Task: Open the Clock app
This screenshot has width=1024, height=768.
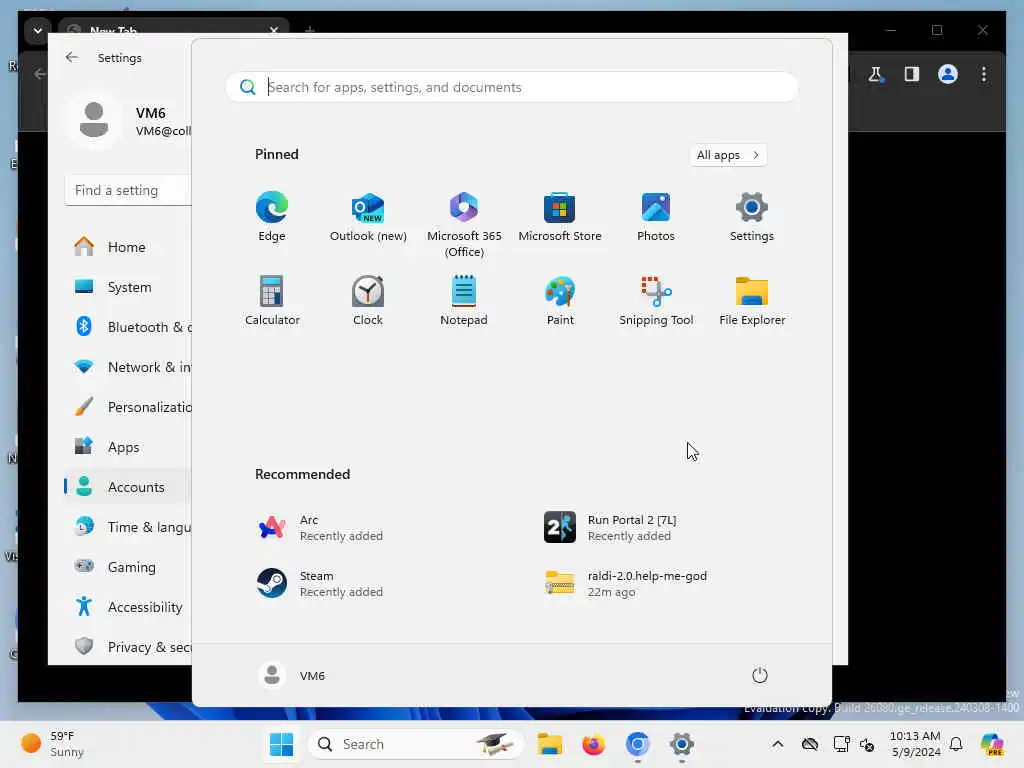Action: point(368,301)
